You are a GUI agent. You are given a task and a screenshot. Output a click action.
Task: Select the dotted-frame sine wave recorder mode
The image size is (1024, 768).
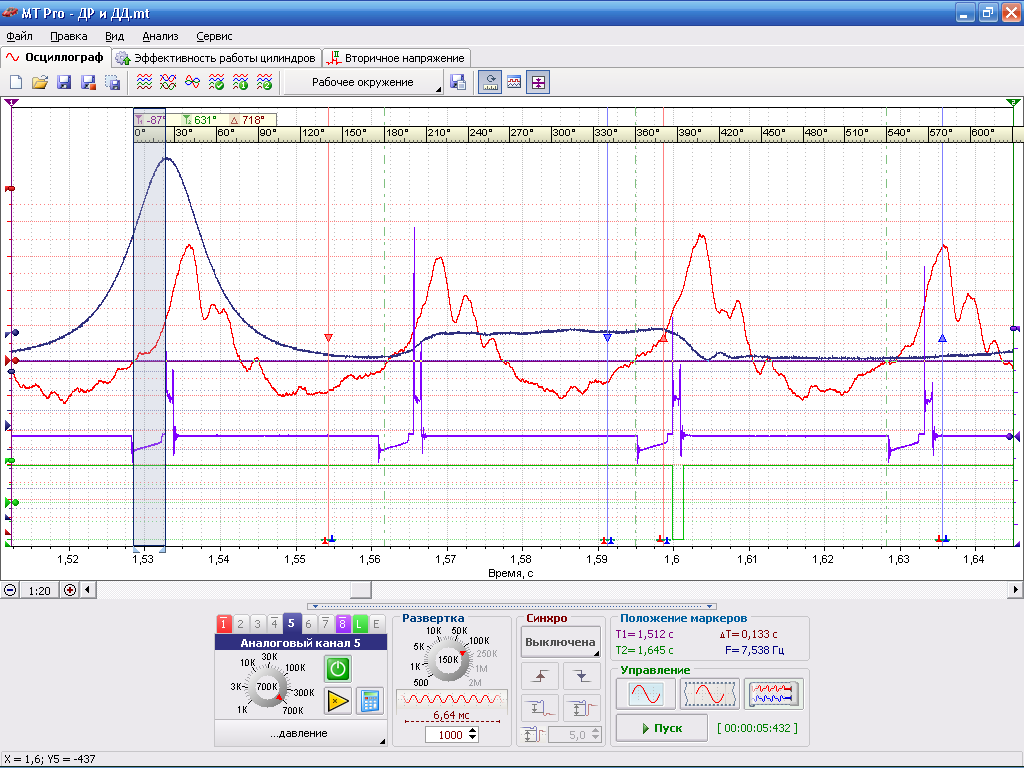point(710,694)
